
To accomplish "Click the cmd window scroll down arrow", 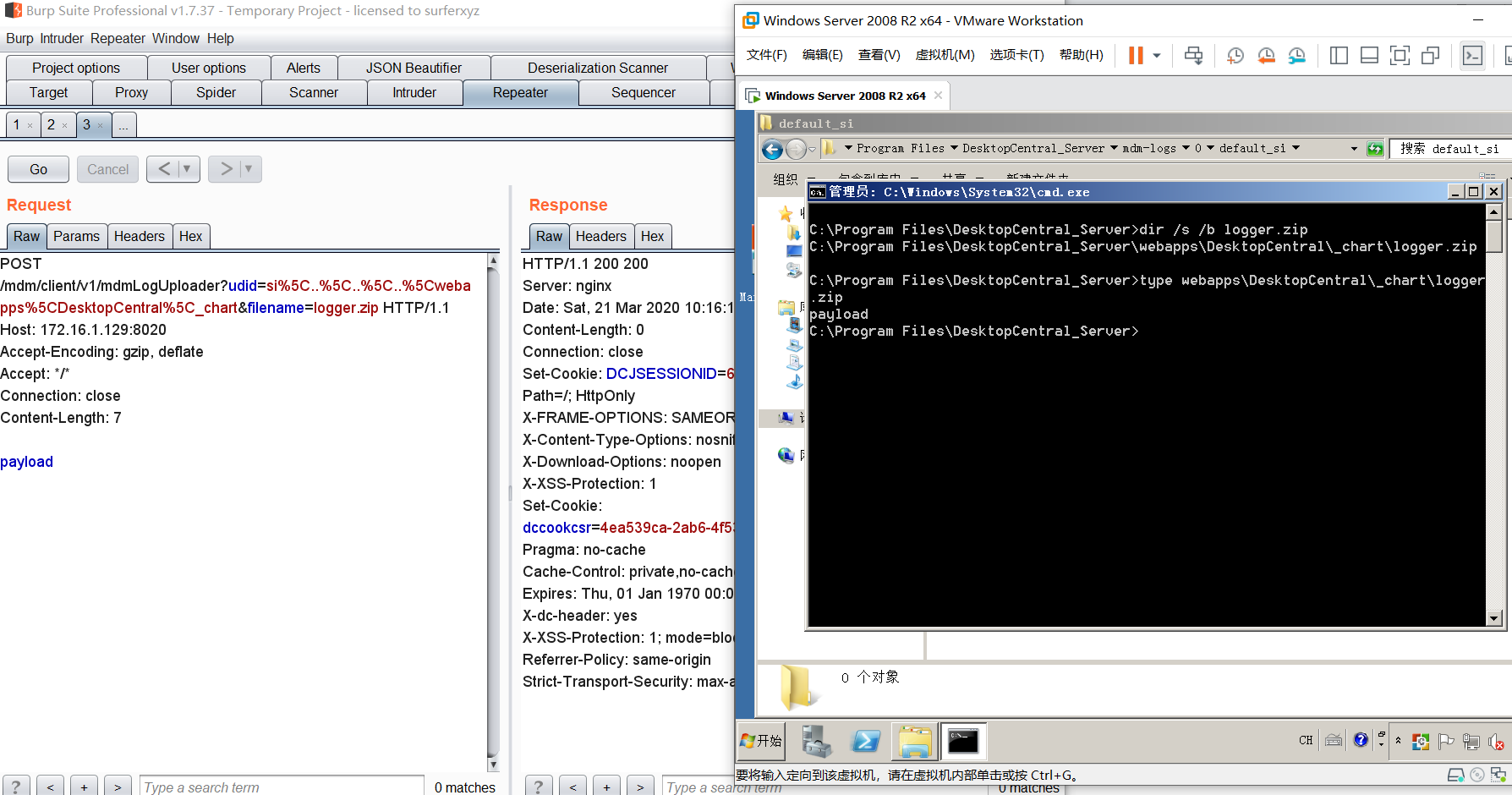I will [1493, 618].
